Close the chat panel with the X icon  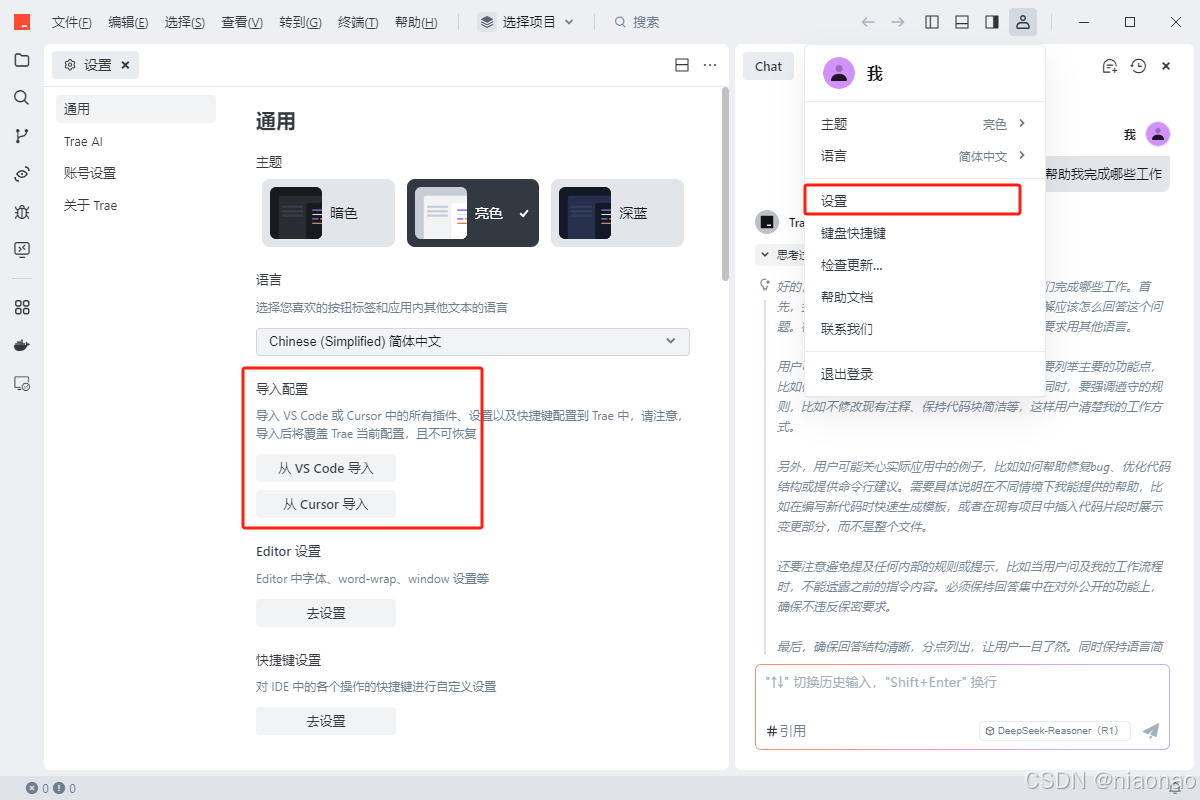[1166, 66]
